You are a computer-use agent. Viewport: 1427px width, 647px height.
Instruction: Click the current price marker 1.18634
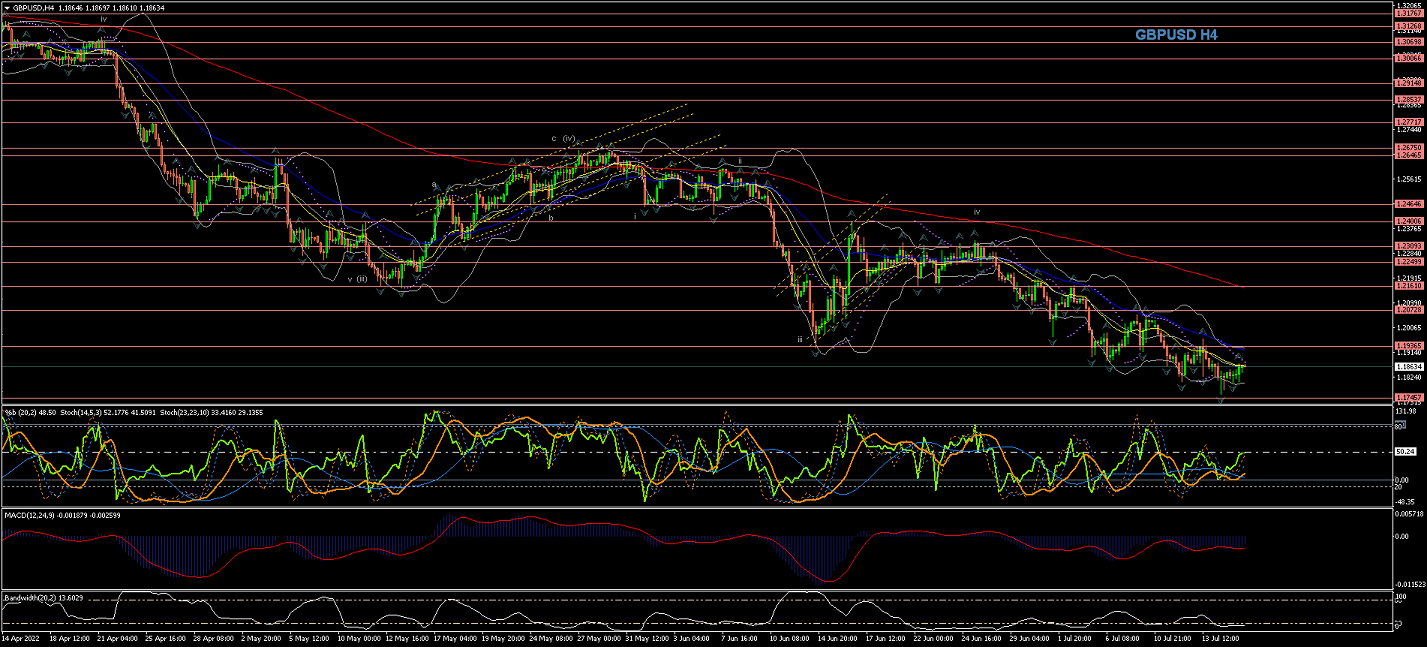tap(1408, 367)
